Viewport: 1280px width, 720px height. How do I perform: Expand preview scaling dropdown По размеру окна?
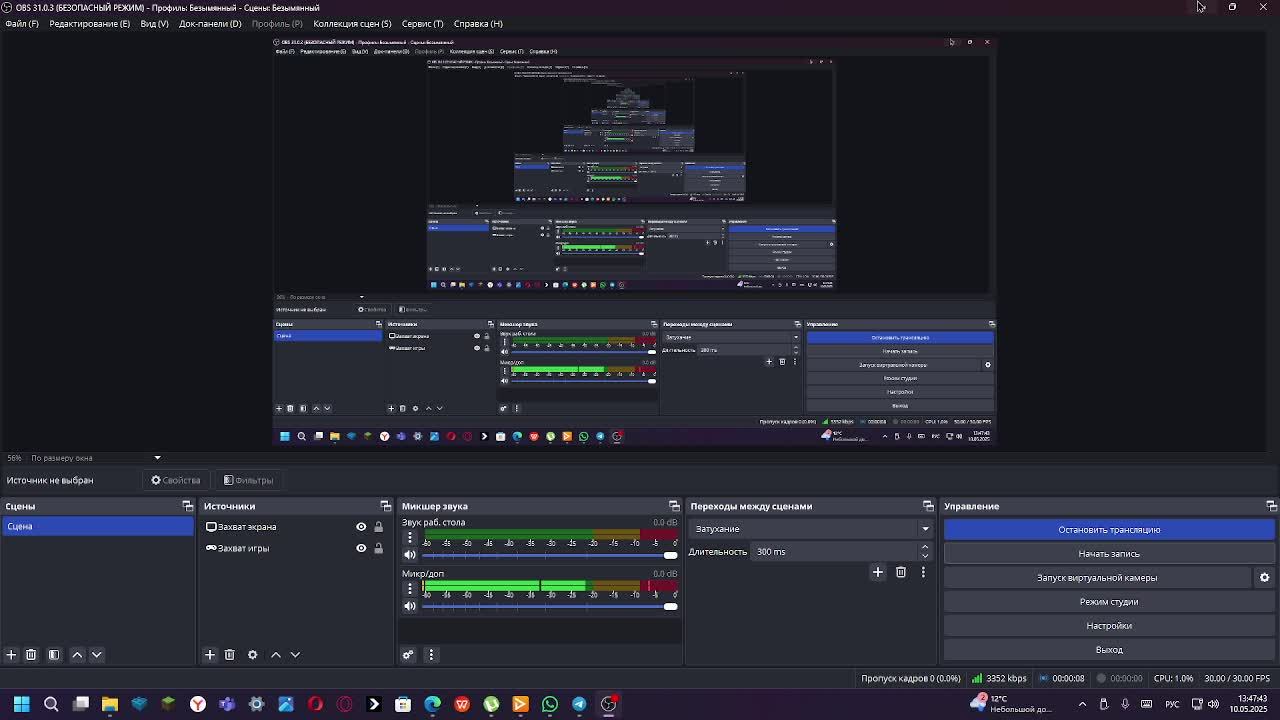[x=157, y=458]
